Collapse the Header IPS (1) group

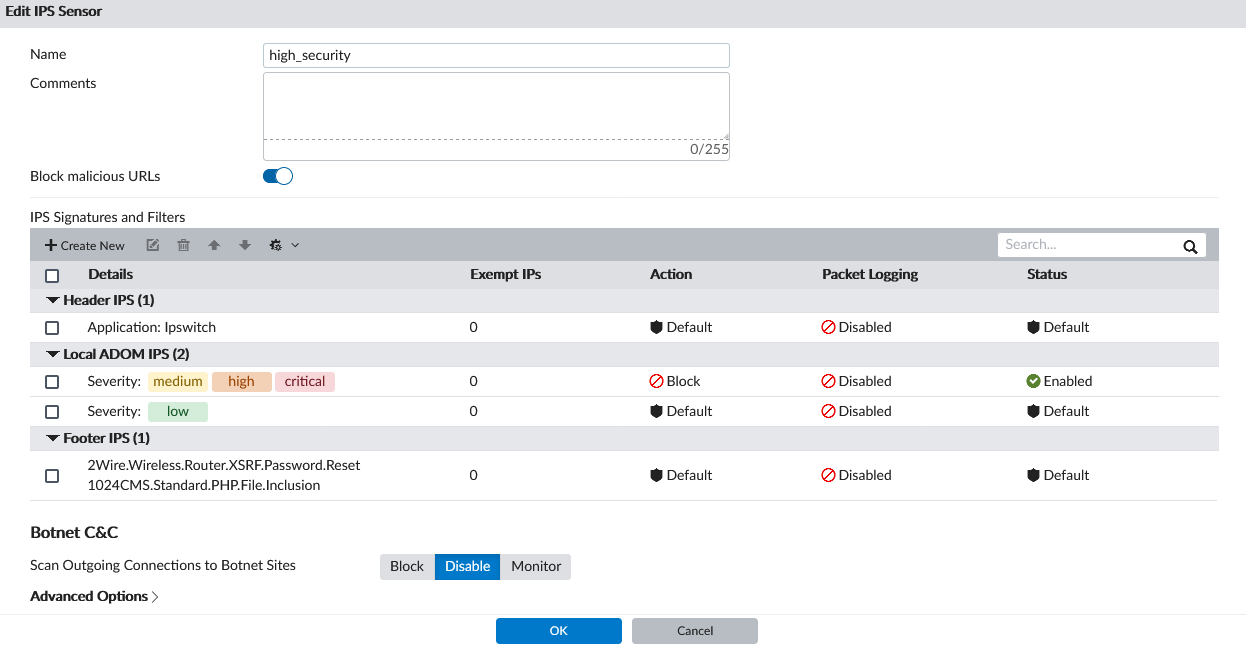point(53,300)
